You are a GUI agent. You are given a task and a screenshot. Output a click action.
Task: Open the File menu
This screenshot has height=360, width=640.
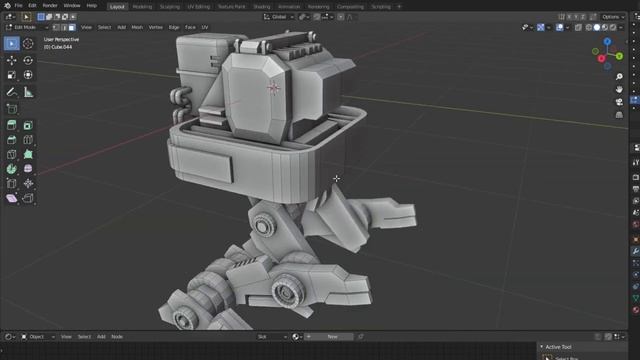(x=18, y=6)
